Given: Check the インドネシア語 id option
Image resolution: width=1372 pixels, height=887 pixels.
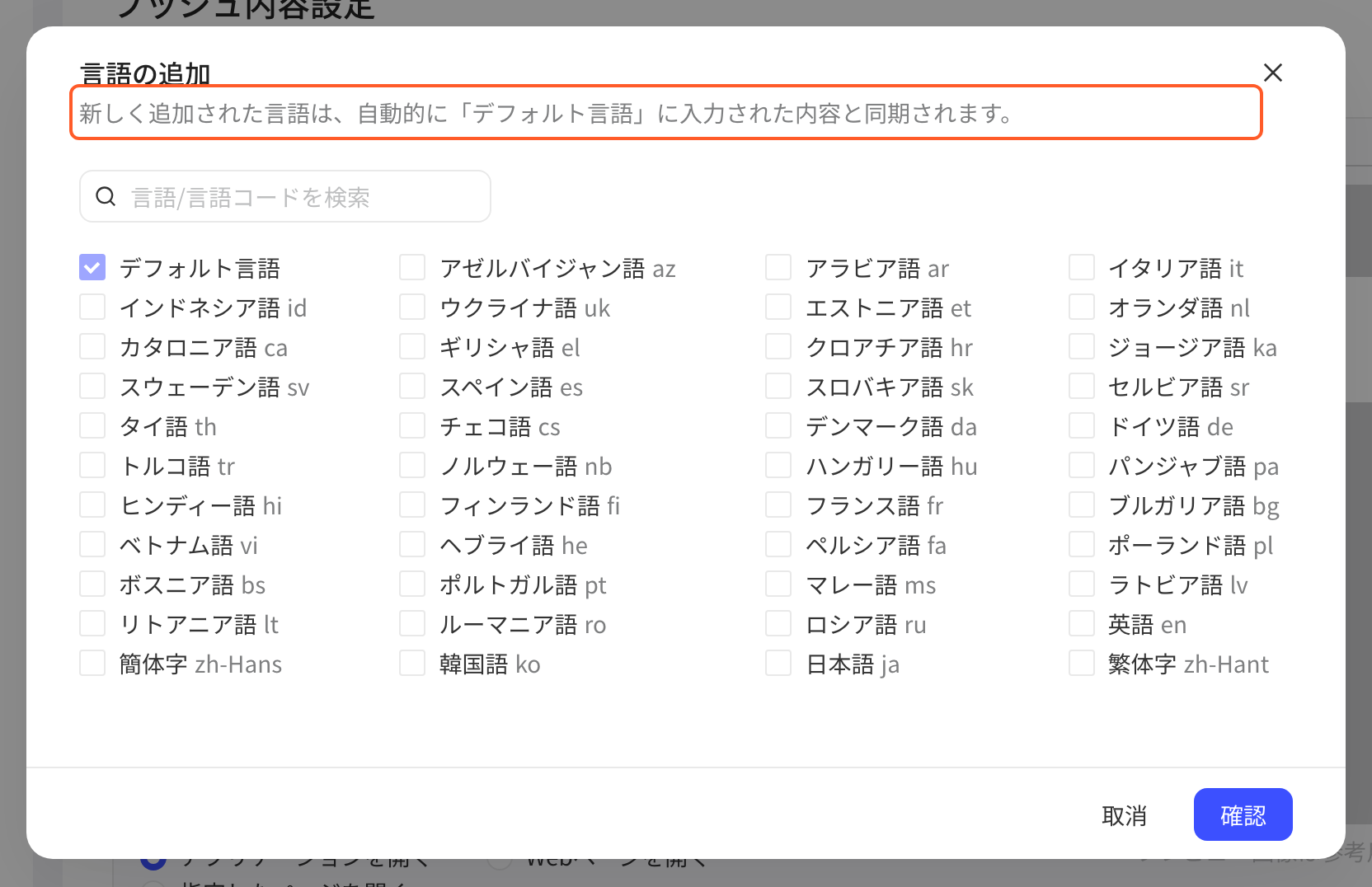Looking at the screenshot, I should coord(92,307).
